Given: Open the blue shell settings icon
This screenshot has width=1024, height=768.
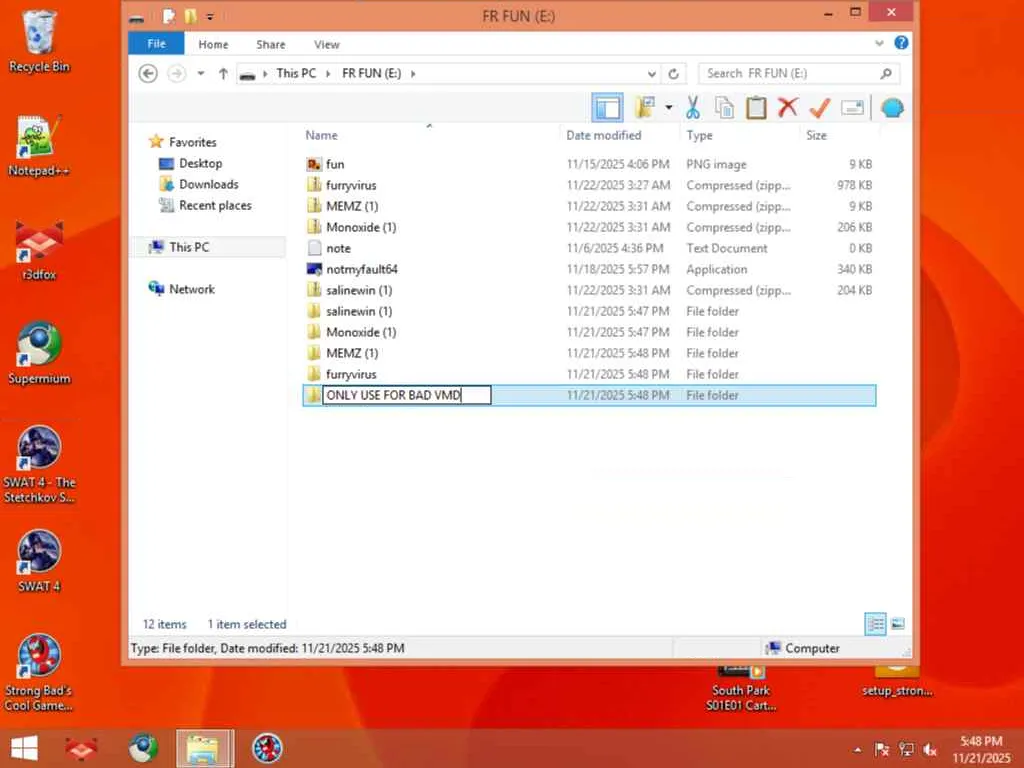Looking at the screenshot, I should [892, 108].
